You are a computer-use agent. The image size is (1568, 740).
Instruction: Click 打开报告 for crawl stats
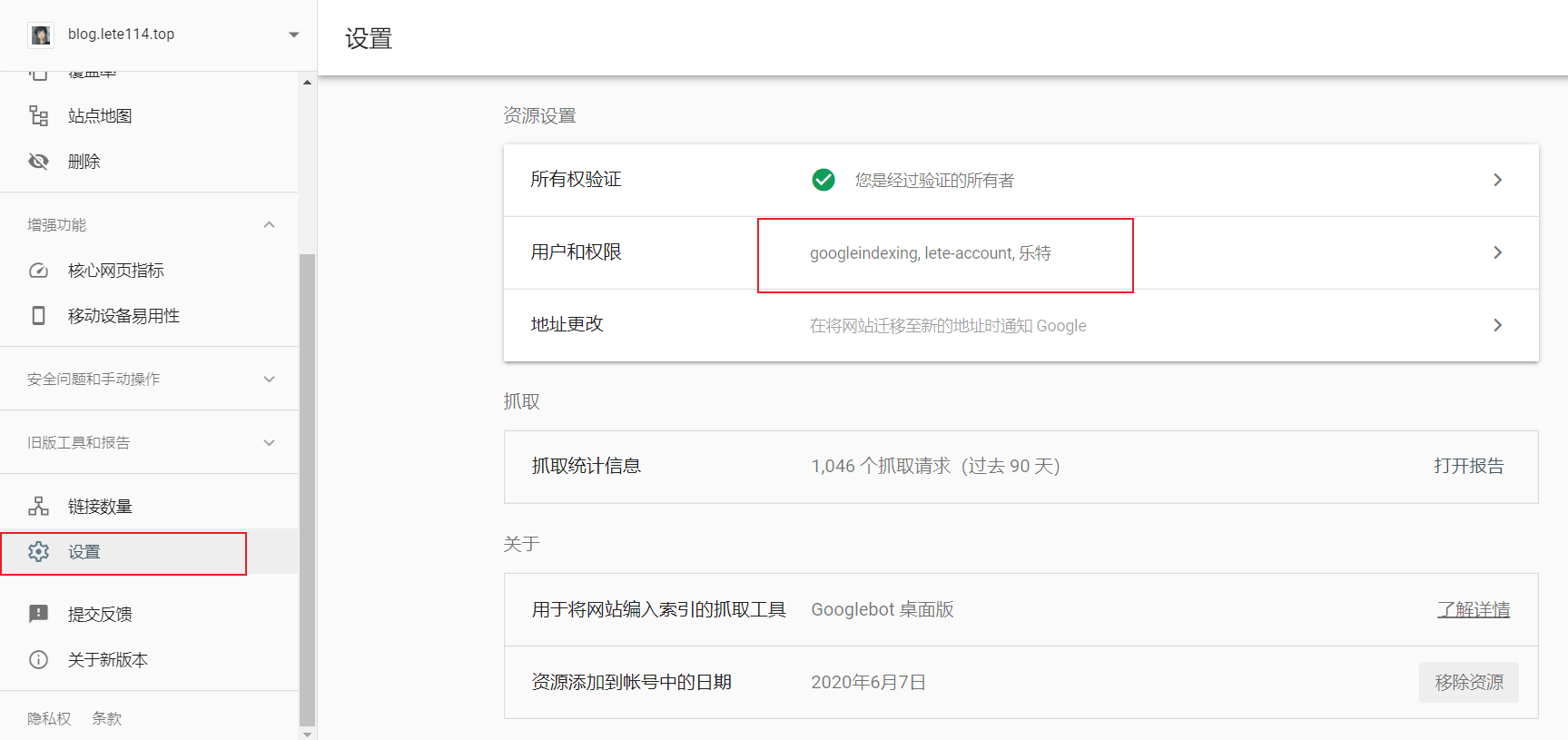tap(1468, 467)
